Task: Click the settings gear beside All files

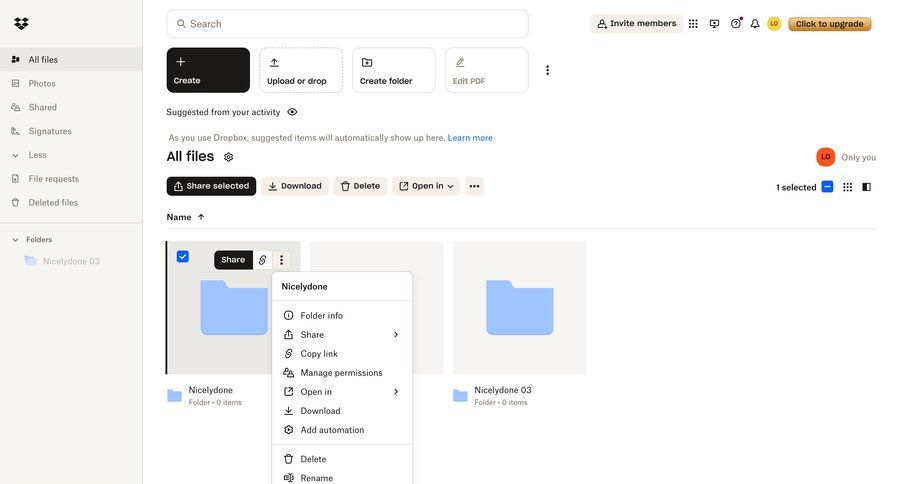Action: [228, 157]
